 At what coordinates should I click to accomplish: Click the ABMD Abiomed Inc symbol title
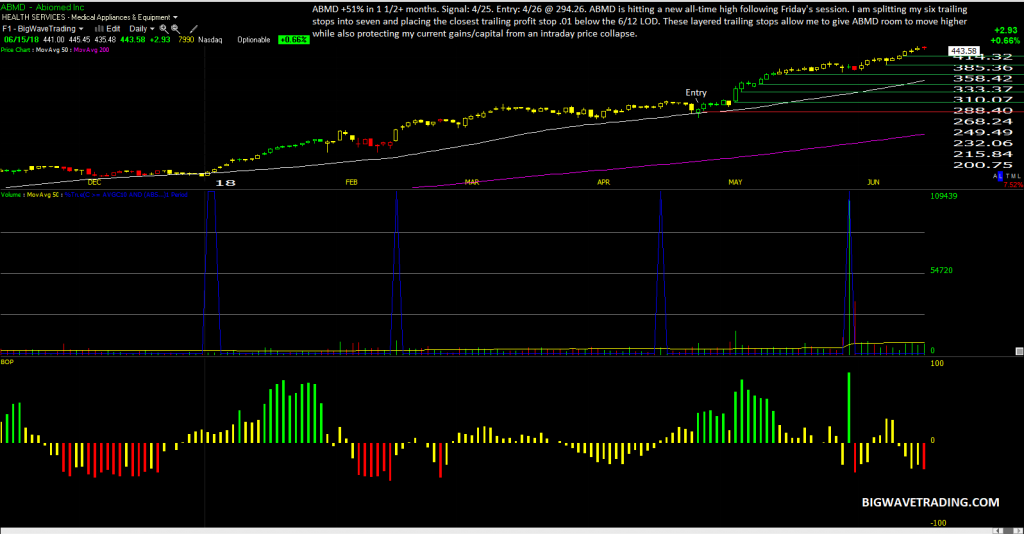click(x=42, y=7)
